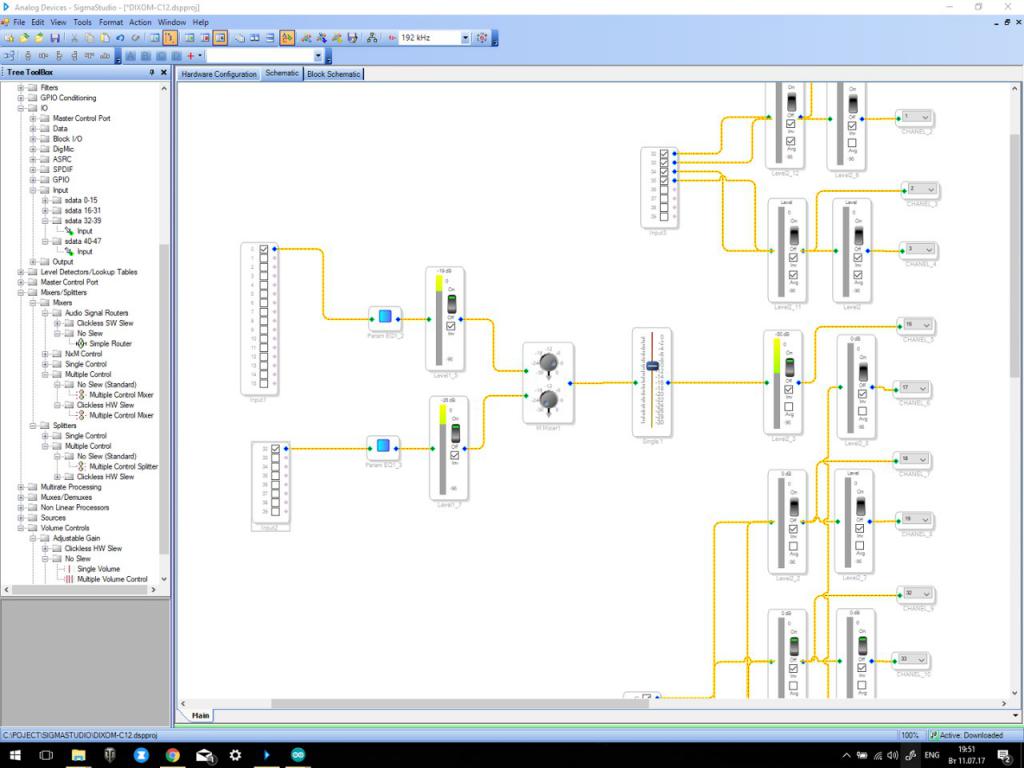This screenshot has height=768, width=1024.
Task: Click the hierarchy board icon in the toolbar
Action: point(372,38)
